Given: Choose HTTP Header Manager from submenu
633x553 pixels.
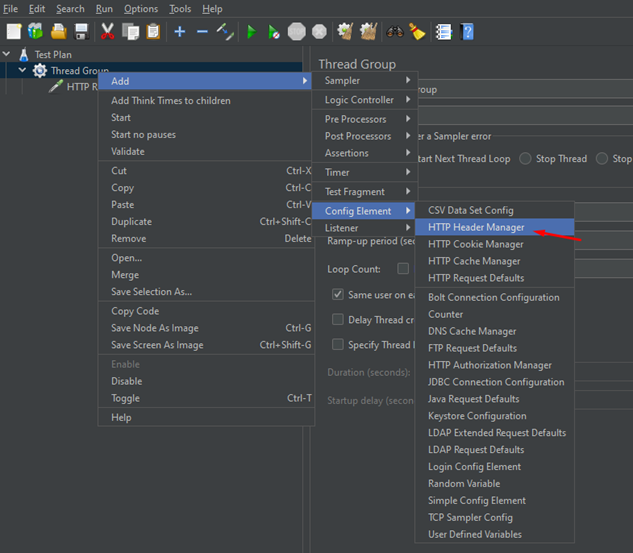Looking at the screenshot, I should pos(476,227).
